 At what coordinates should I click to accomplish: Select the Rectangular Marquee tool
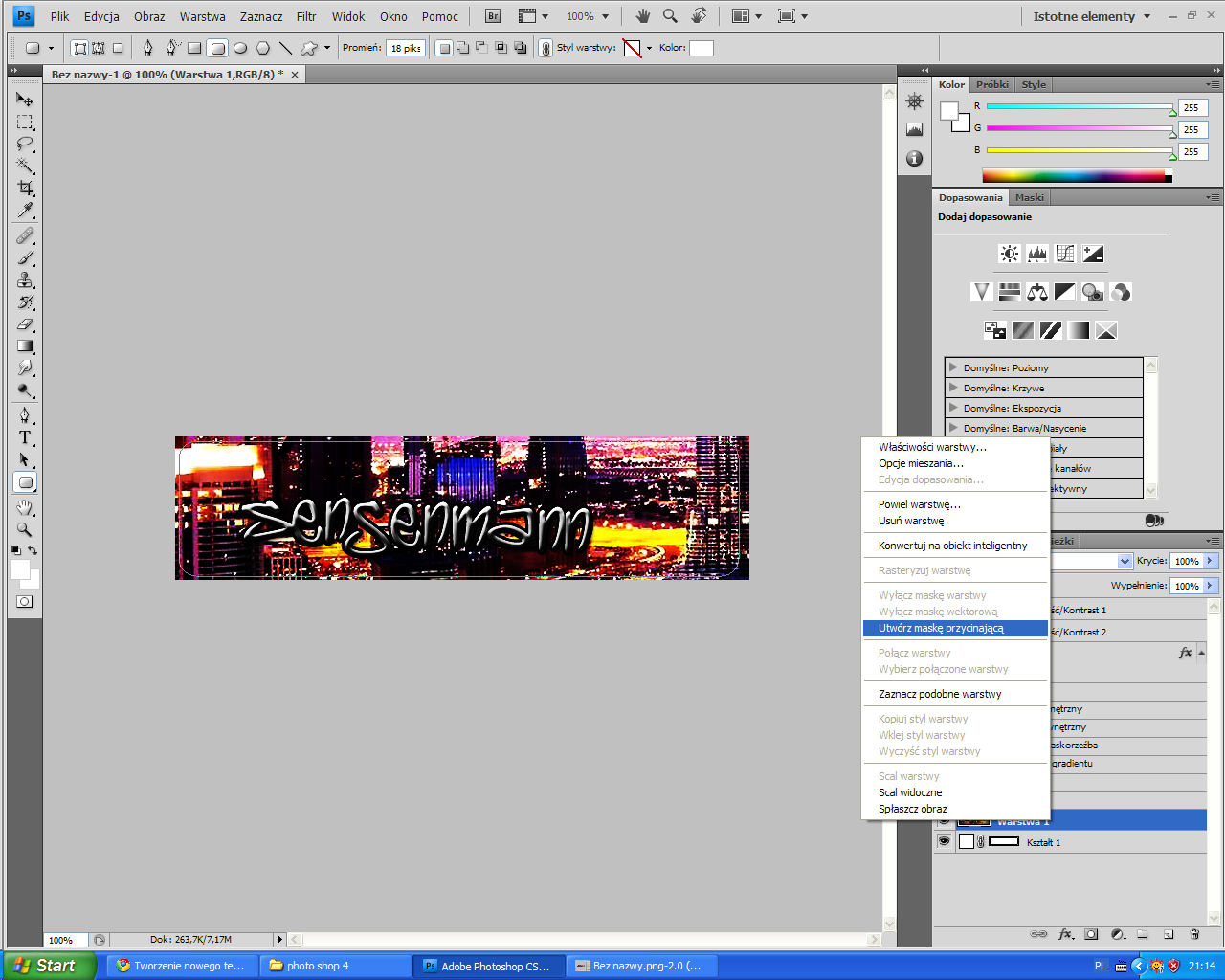25,122
